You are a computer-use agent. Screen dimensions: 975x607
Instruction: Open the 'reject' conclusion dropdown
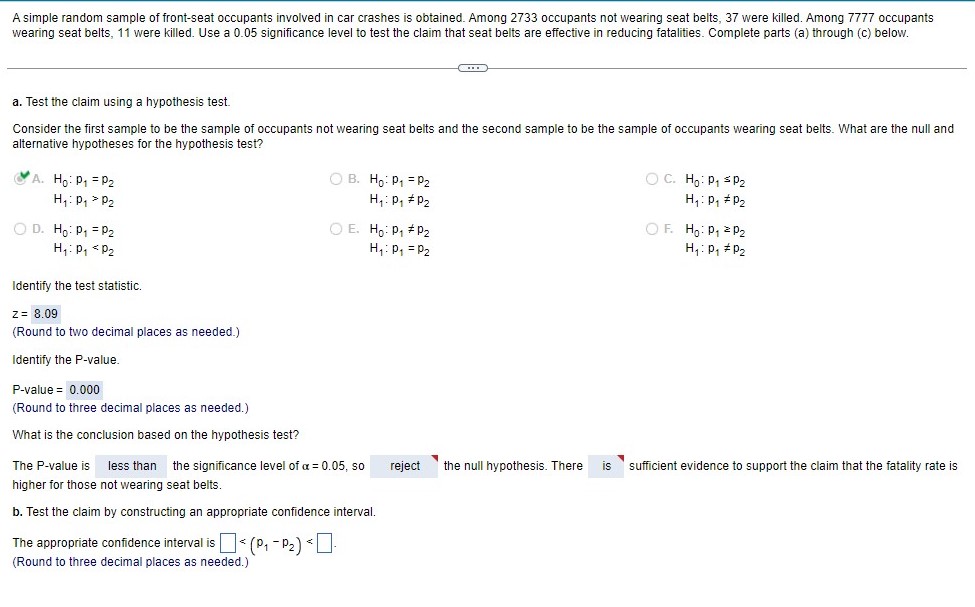tap(403, 466)
